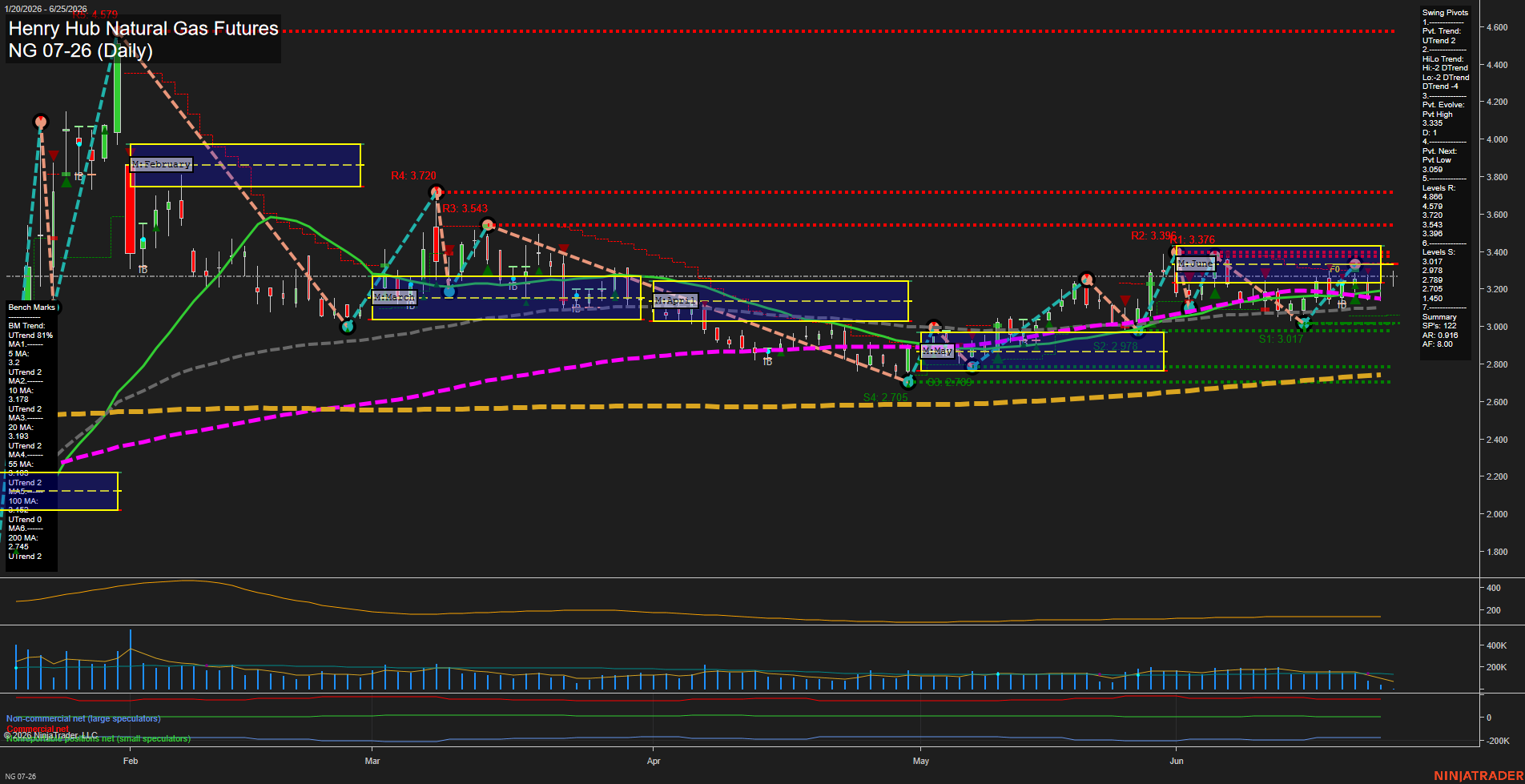Click the Pvt. Trend UTrend 2 entry
The image size is (1525, 784).
point(1442,36)
